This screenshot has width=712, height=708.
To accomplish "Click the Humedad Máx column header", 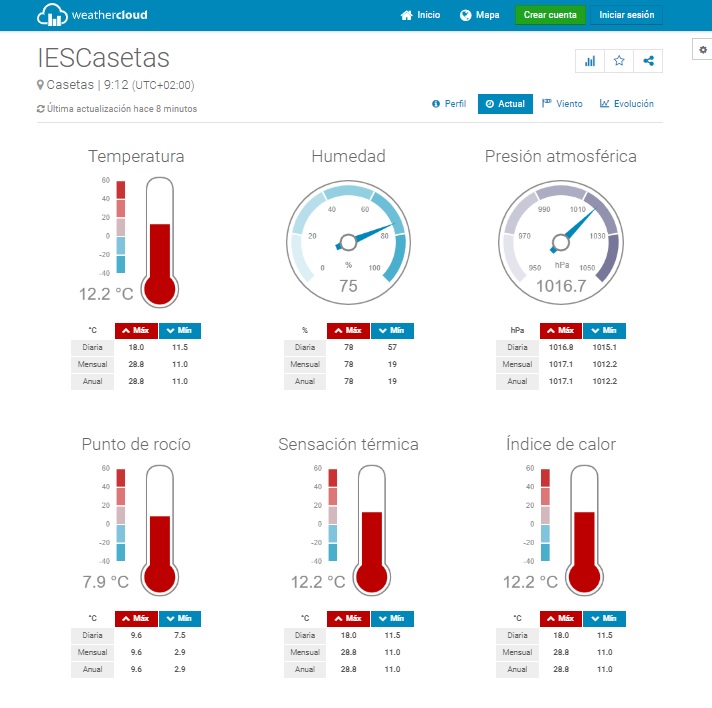I will click(x=348, y=330).
